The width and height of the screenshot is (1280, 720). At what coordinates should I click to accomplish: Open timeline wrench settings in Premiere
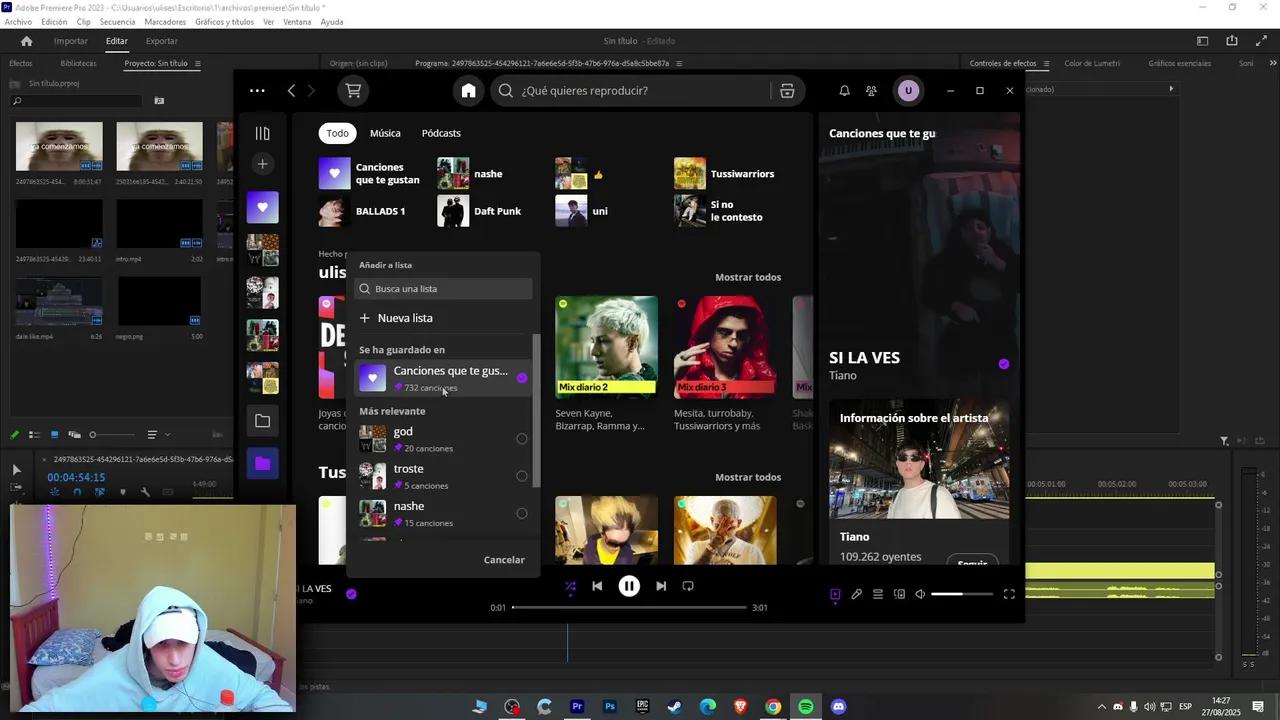click(145, 492)
